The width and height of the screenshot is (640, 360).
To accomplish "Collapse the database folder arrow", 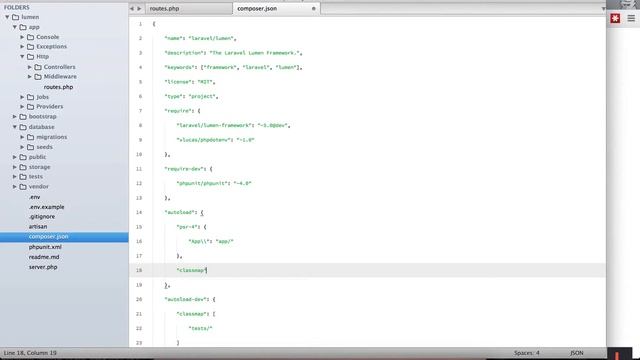I will (15, 127).
